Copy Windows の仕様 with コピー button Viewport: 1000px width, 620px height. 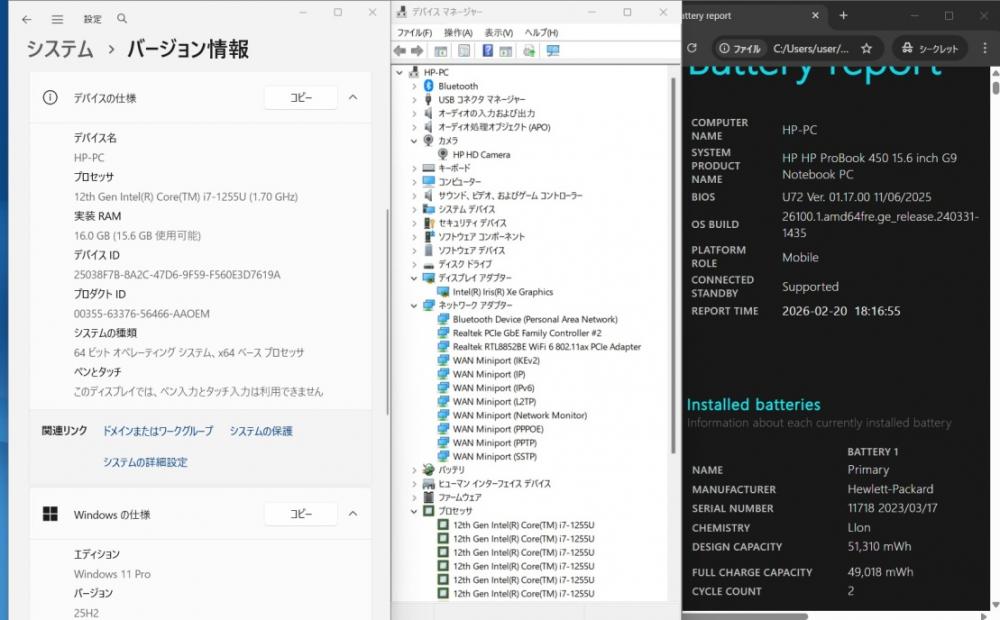coord(300,513)
